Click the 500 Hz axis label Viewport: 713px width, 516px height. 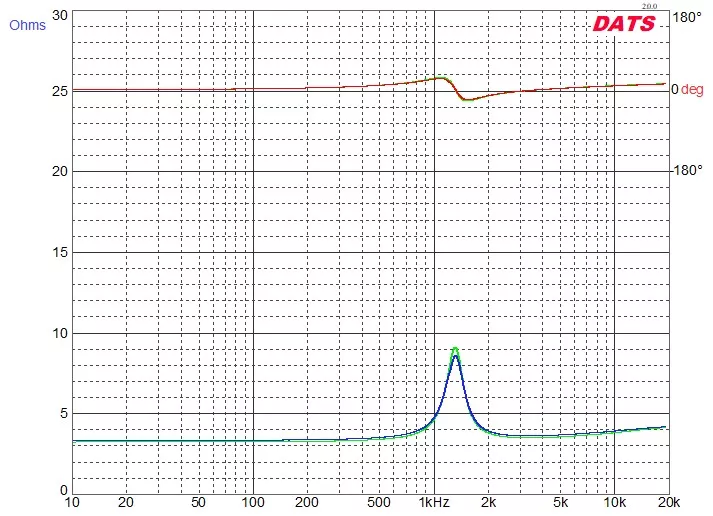[x=379, y=501]
